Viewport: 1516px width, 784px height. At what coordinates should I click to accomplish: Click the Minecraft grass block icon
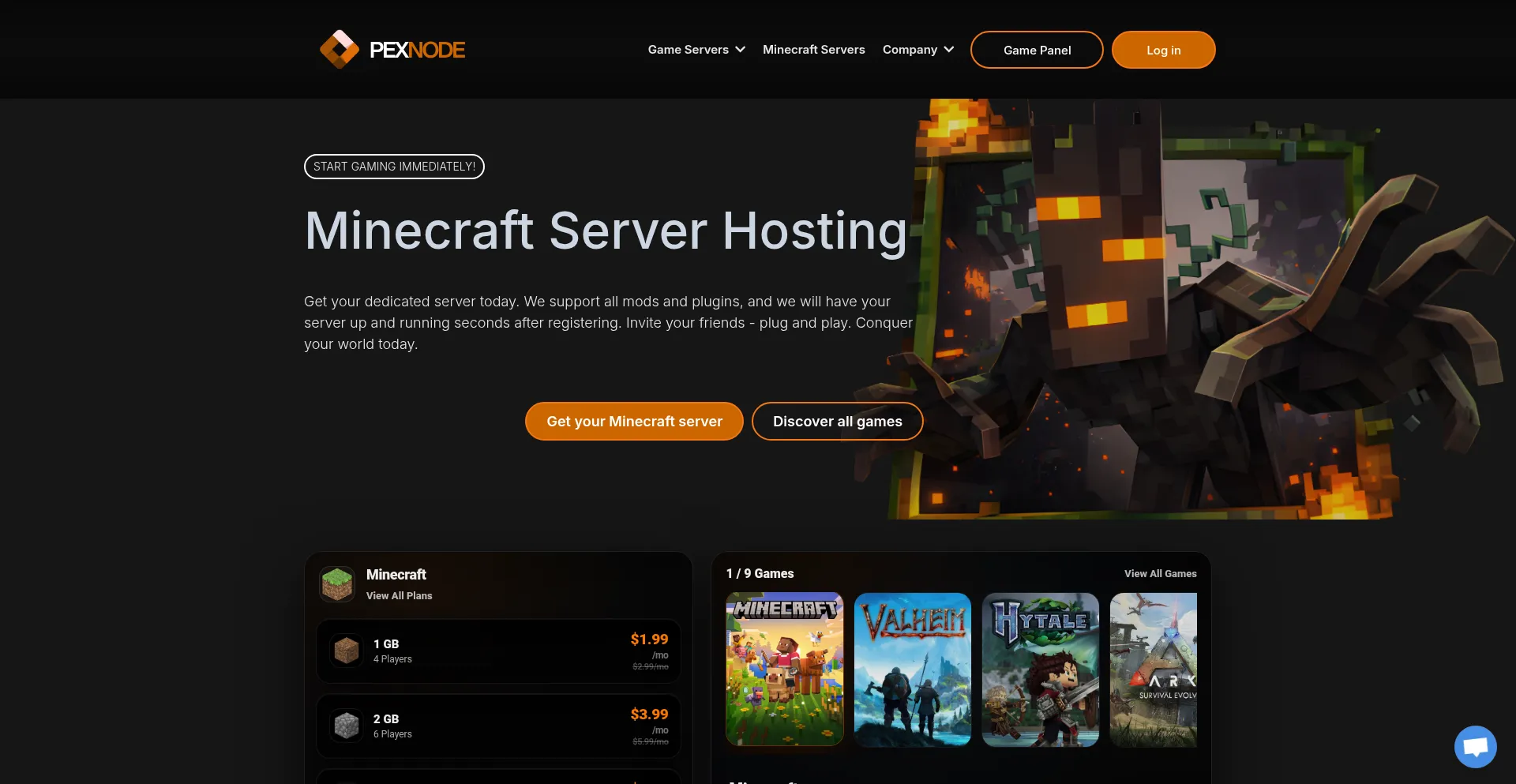337,584
